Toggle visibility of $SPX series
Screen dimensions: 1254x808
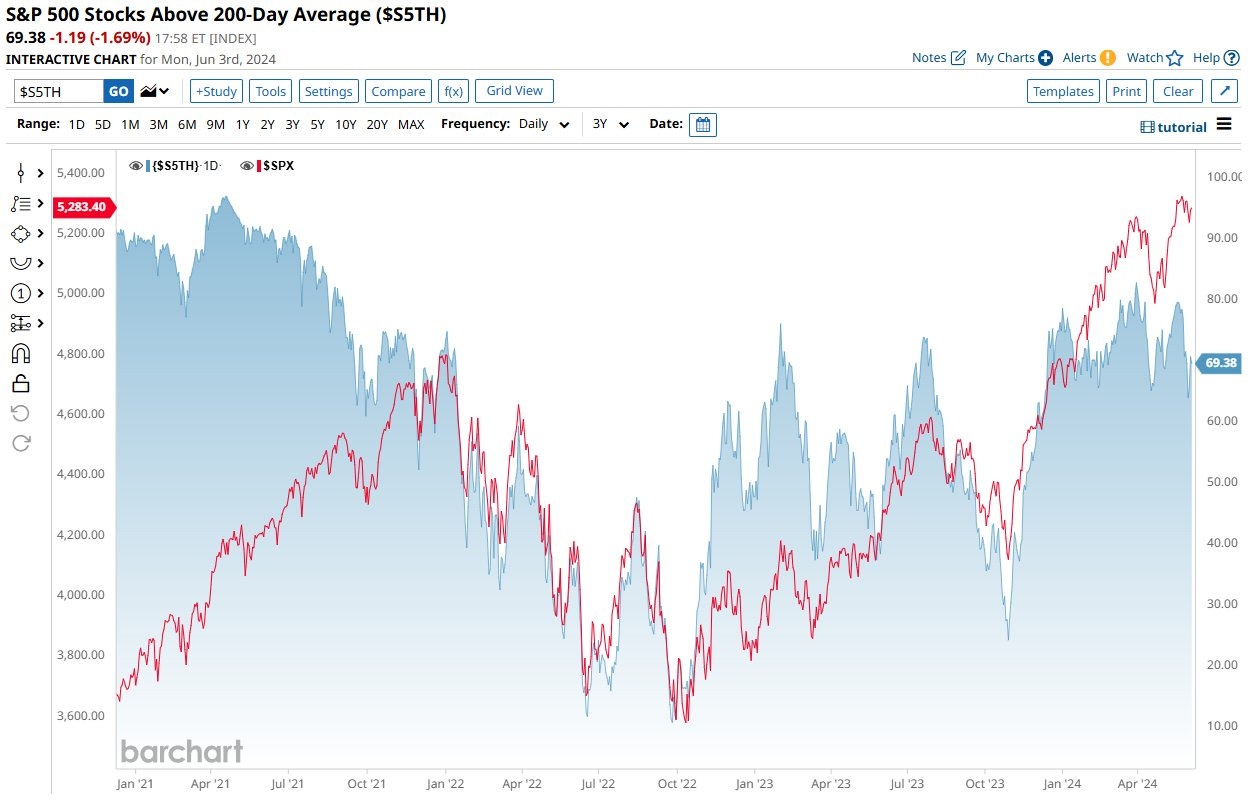247,166
